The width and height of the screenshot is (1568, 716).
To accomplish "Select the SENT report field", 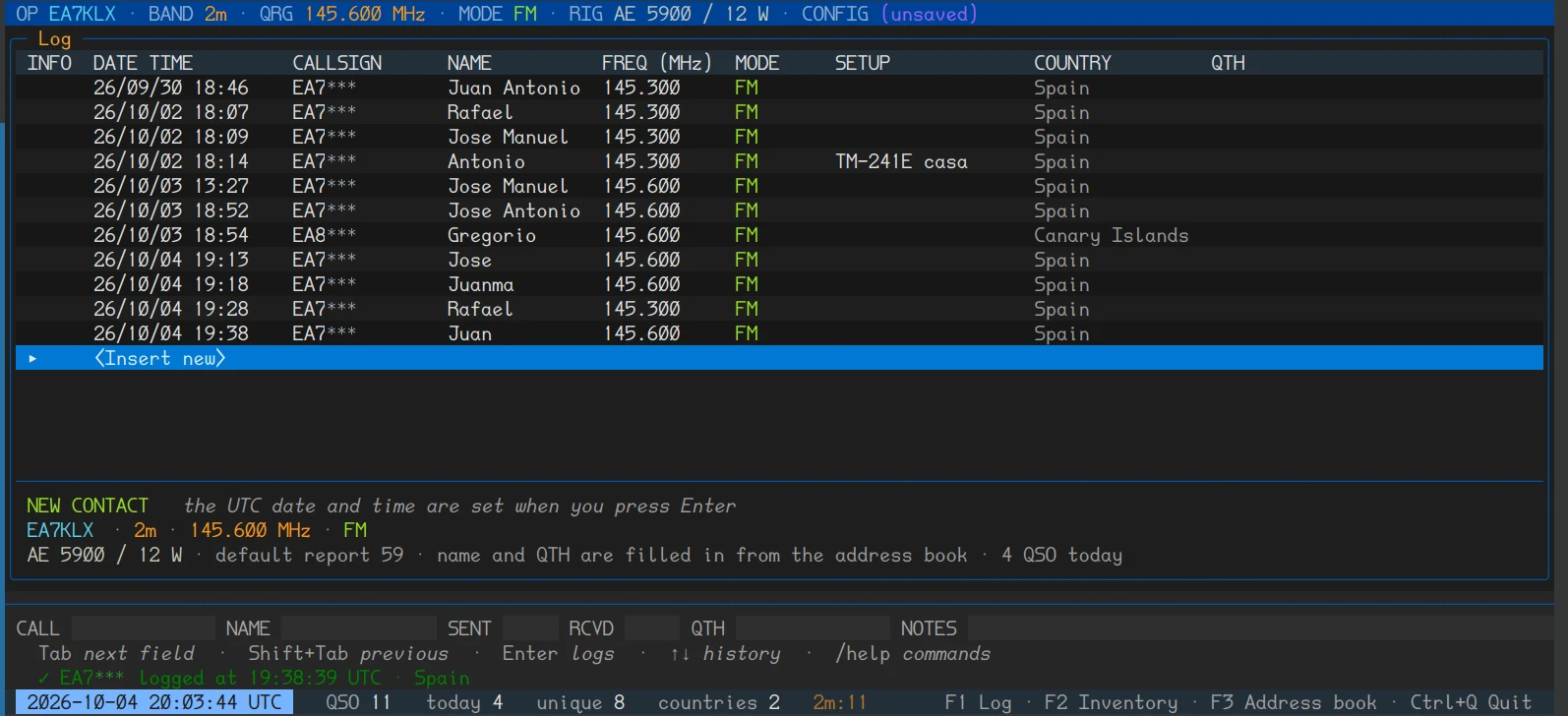I will tap(530, 628).
